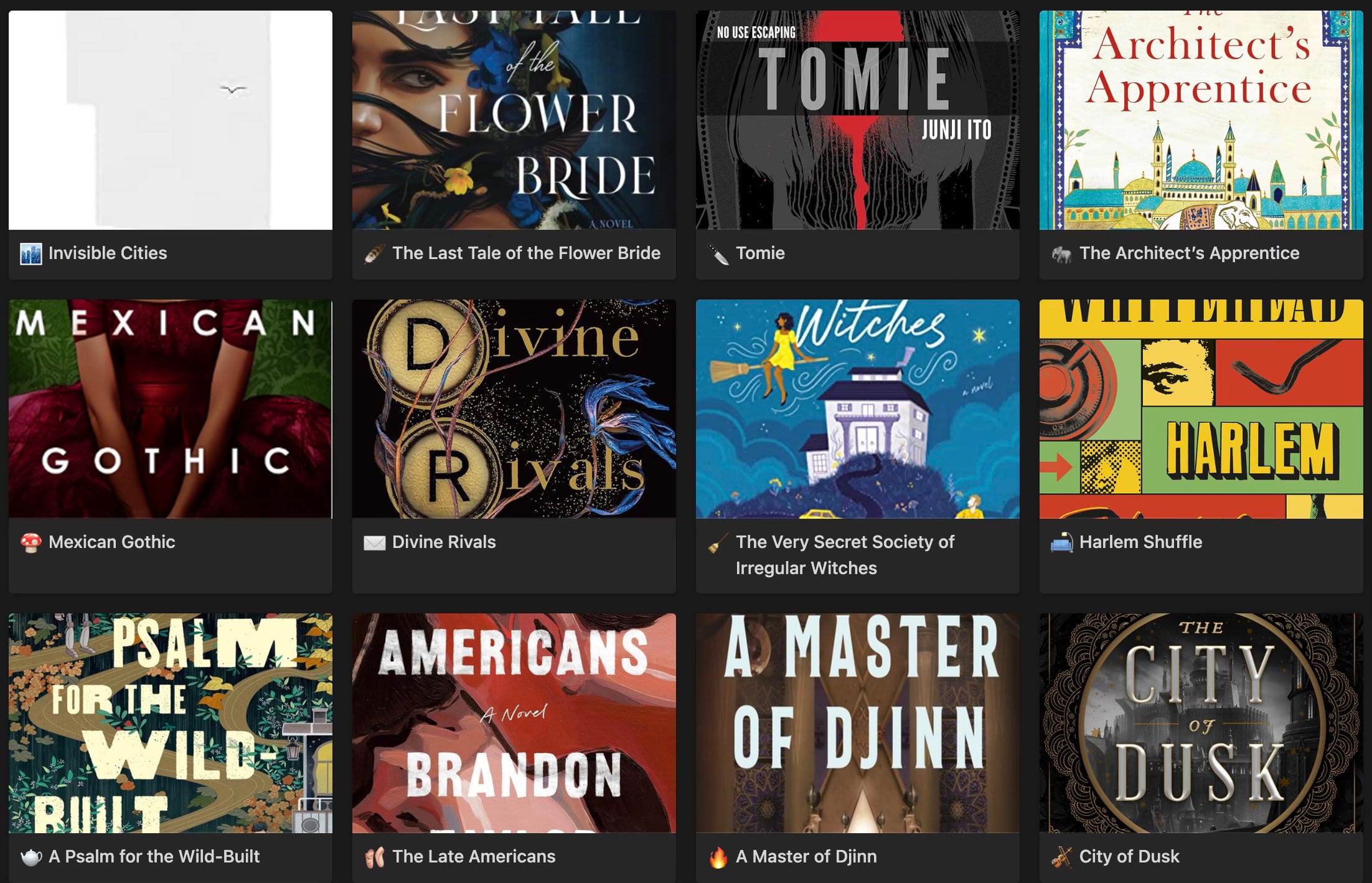This screenshot has width=1372, height=883.
Task: Open the City of Dusk cover thumbnail
Action: click(x=1201, y=723)
